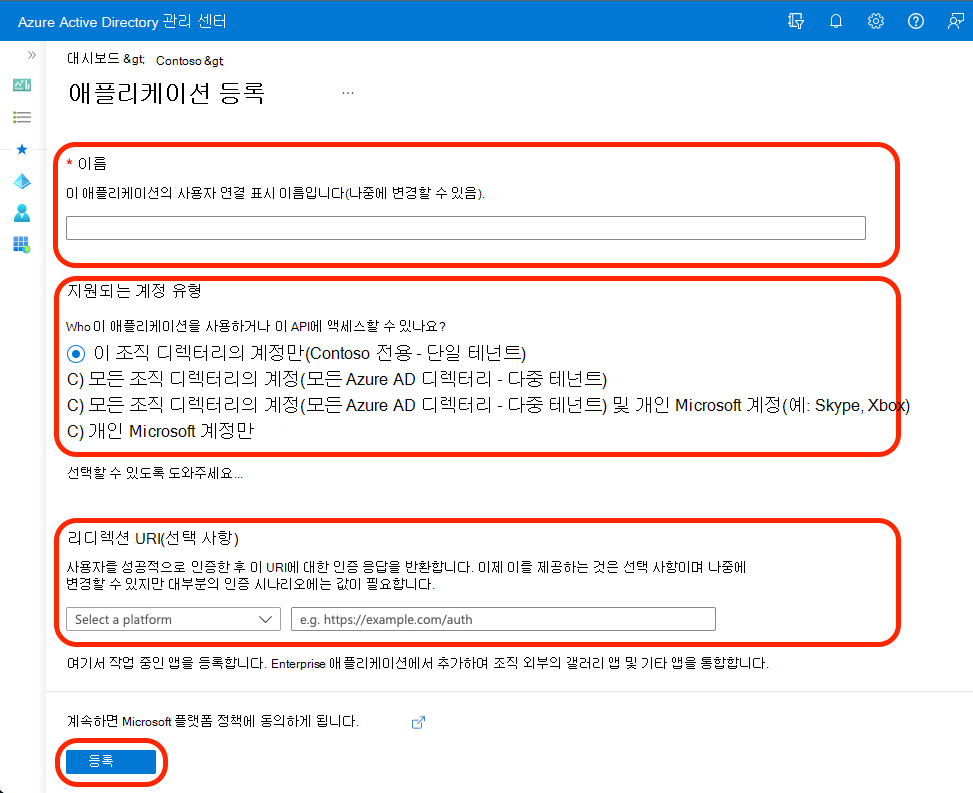The height and width of the screenshot is (793, 973).
Task: Open the notifications bell
Action: [835, 21]
